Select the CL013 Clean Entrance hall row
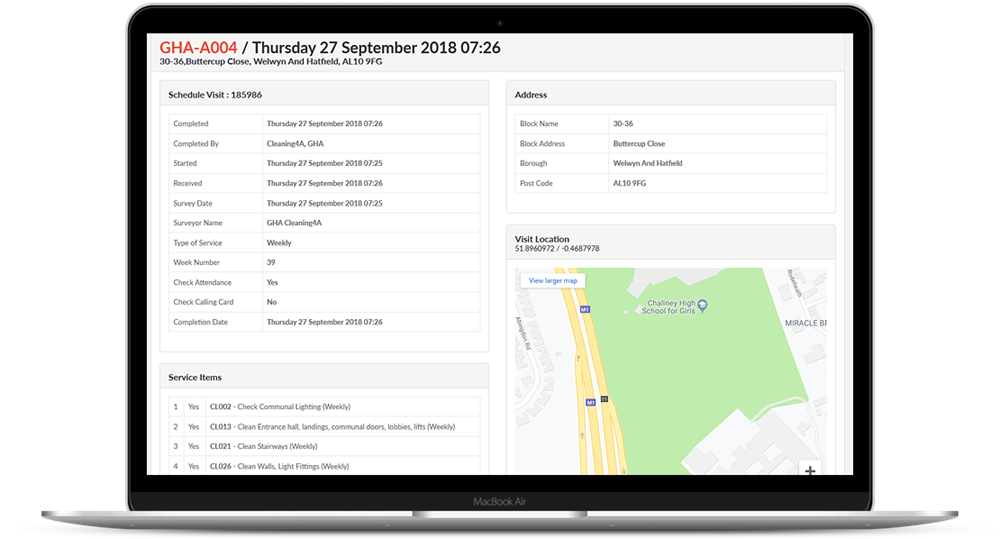 331,427
